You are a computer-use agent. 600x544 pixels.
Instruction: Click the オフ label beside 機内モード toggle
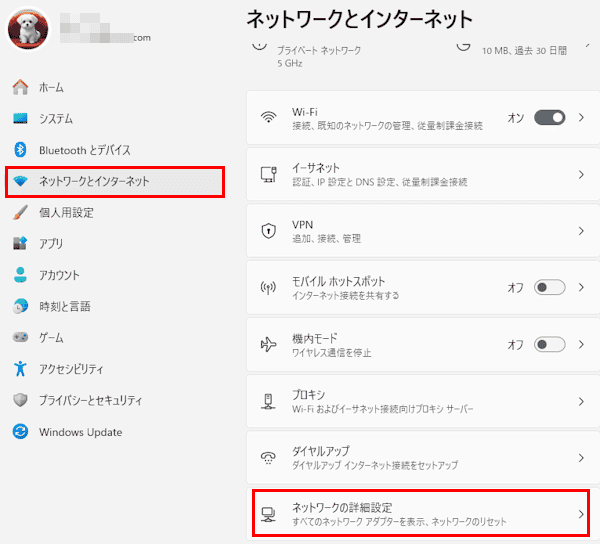coord(515,345)
